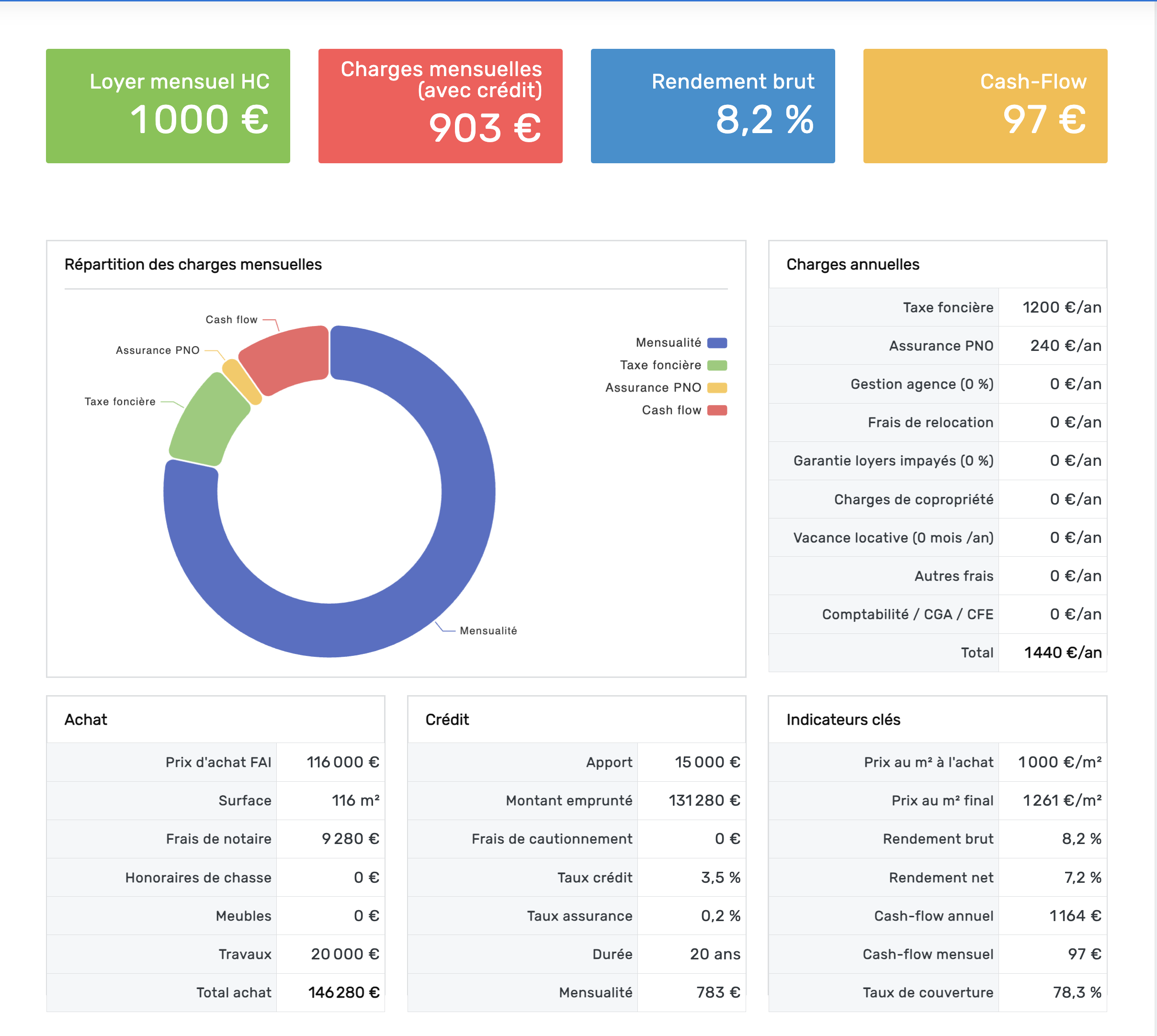Screen dimensions: 1157x1036
Task: Click the Charges annuelles panel header
Action: click(852, 264)
